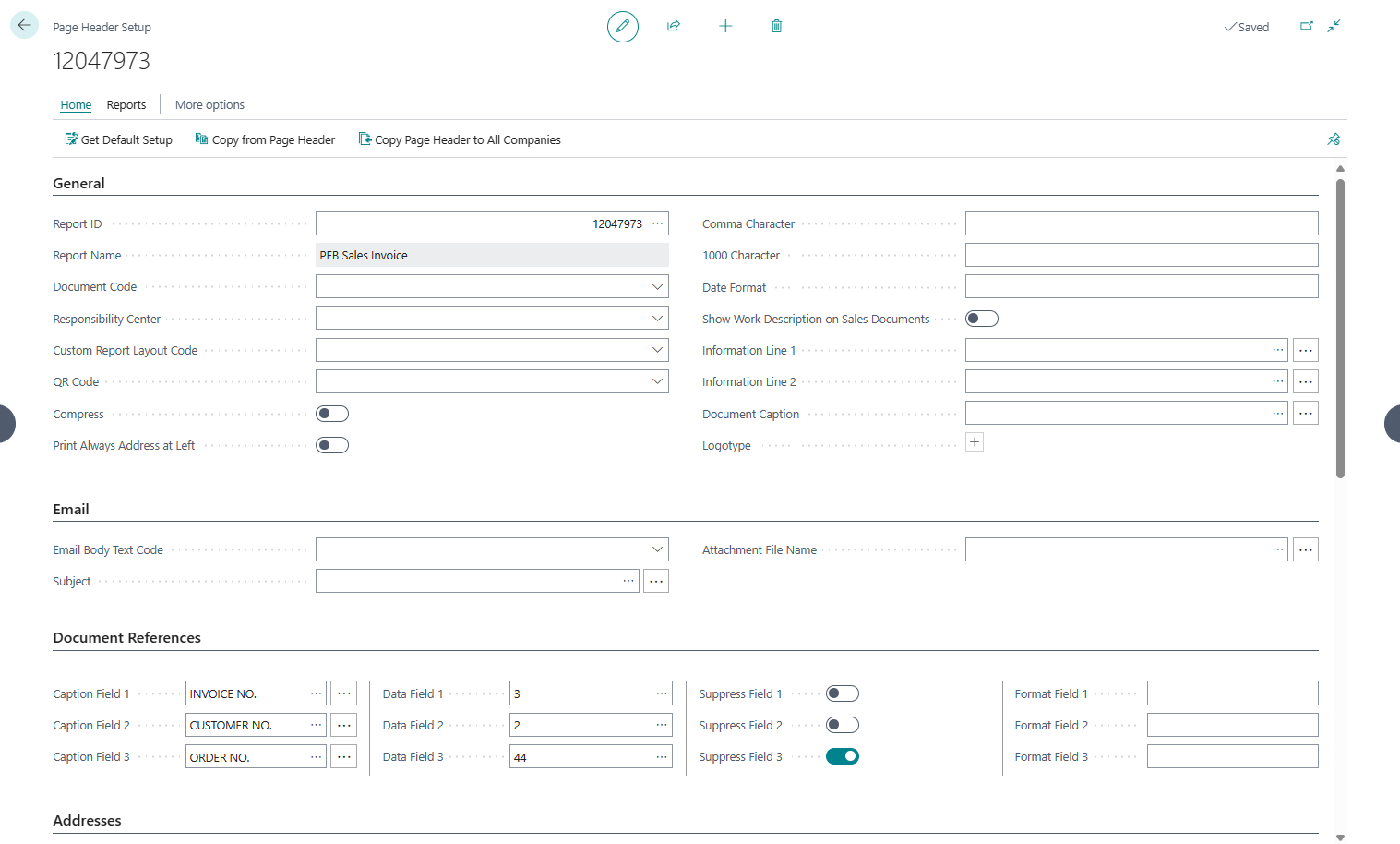
Task: Open Caption Field 3 ellipsis button
Action: [344, 756]
